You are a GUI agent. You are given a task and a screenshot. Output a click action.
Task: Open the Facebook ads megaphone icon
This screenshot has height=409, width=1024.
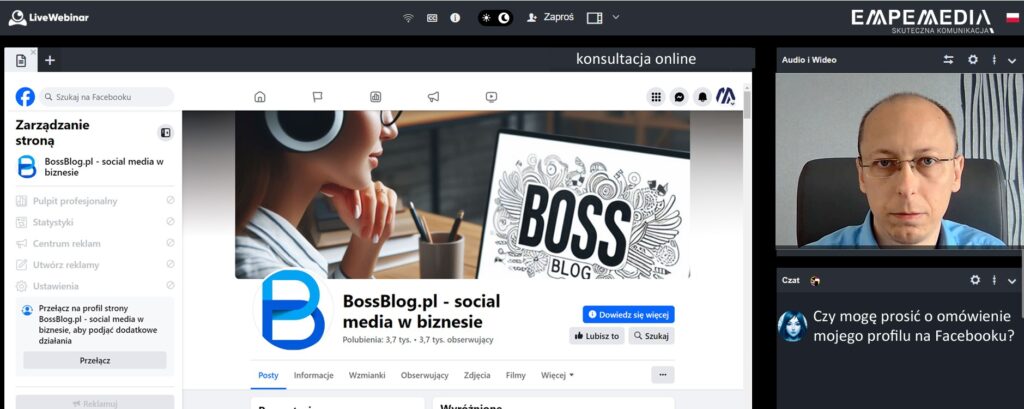(433, 97)
